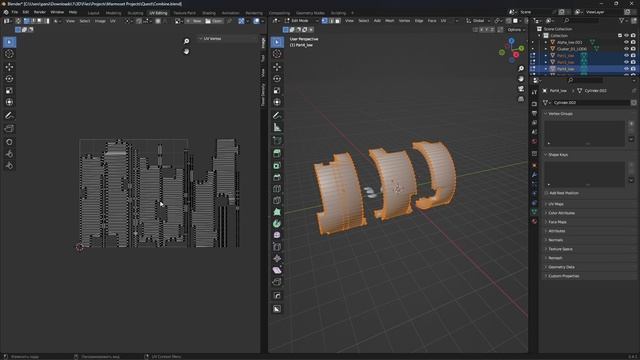This screenshot has height=360, width=640.
Task: Toggle camera view in the 3D viewport
Action: coord(521,89)
